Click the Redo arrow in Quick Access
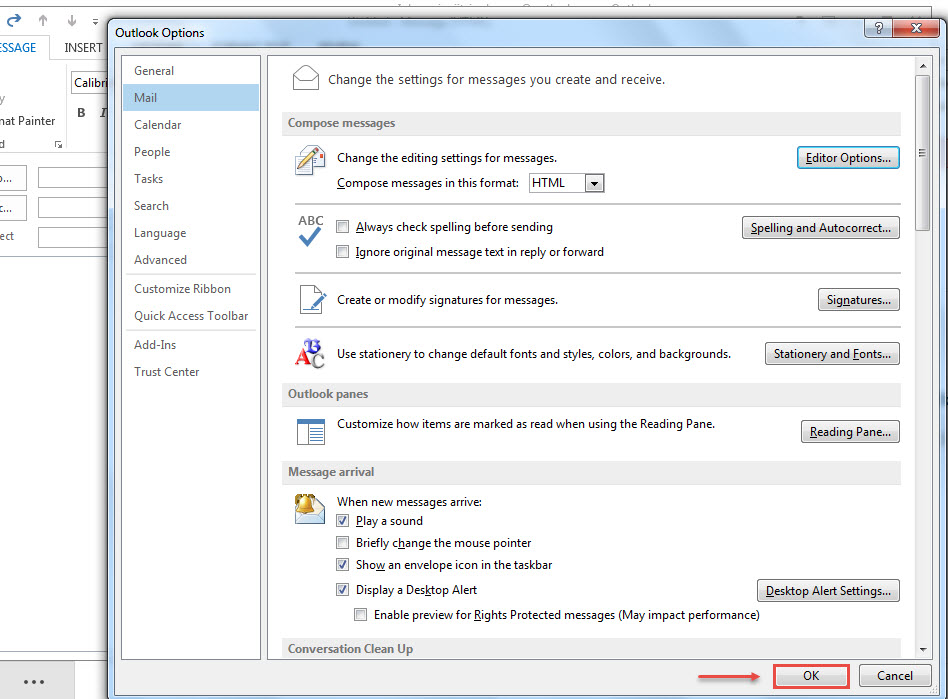The width and height of the screenshot is (948, 699). [x=13, y=20]
